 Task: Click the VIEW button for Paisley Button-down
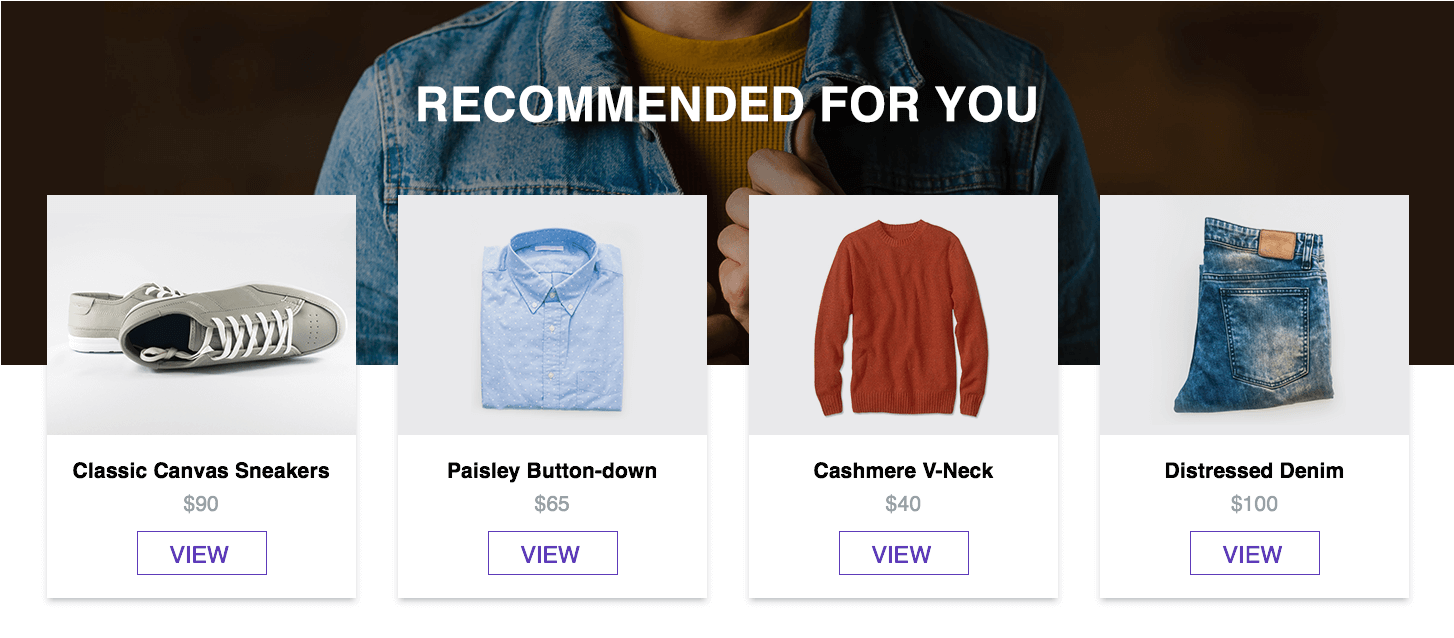click(x=552, y=553)
